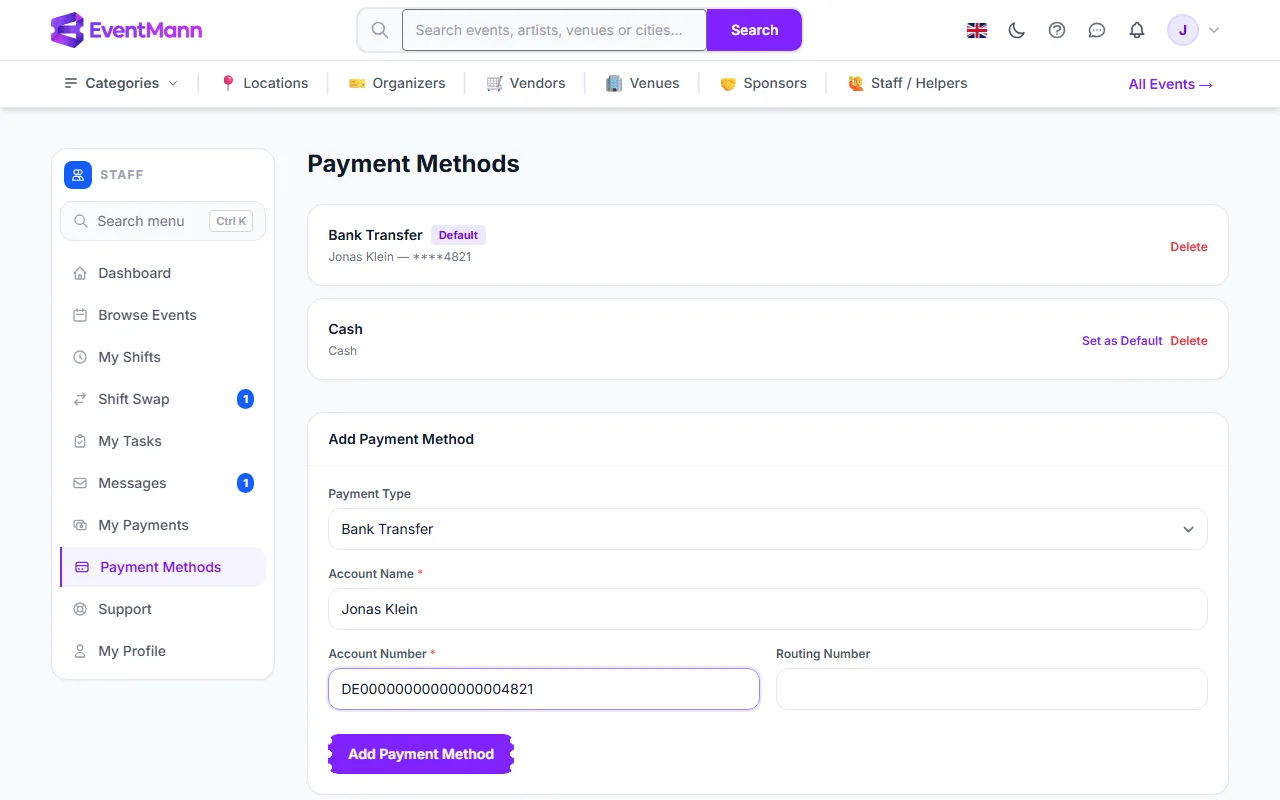Click the Staff badge icon in the sidebar
The width and height of the screenshot is (1280, 800).
78,175
